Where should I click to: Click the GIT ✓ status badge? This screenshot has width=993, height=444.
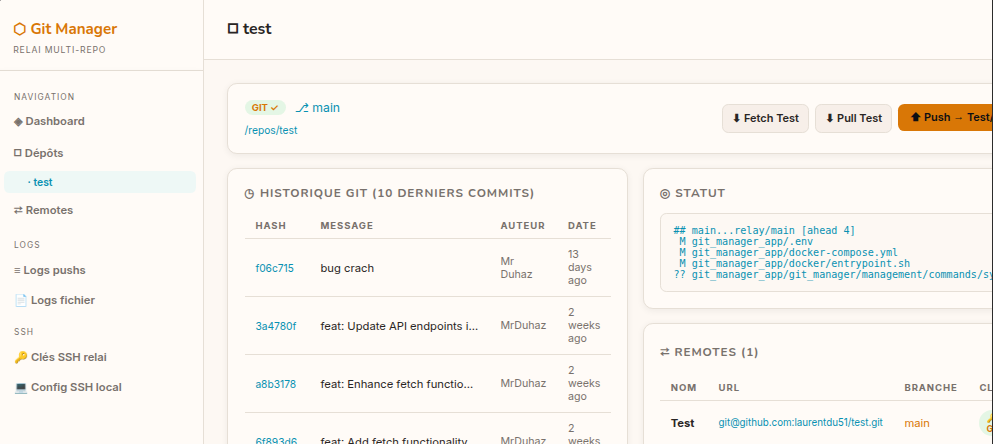(x=265, y=108)
